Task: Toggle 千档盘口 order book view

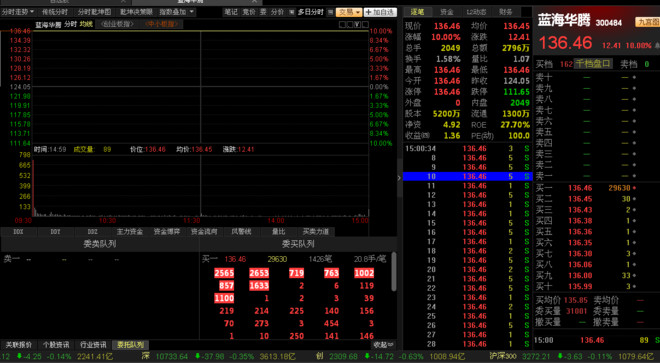Action: [593, 64]
